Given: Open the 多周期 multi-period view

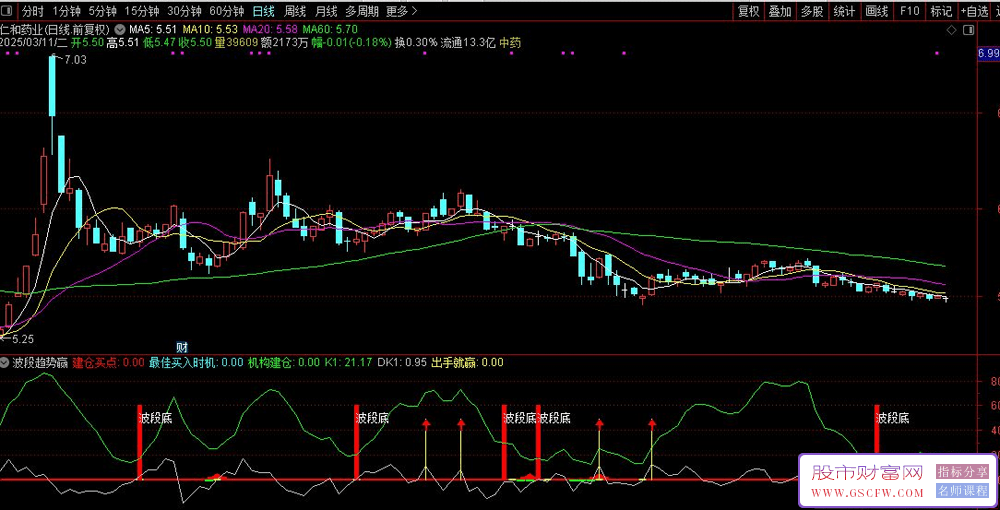Looking at the screenshot, I should [362, 11].
